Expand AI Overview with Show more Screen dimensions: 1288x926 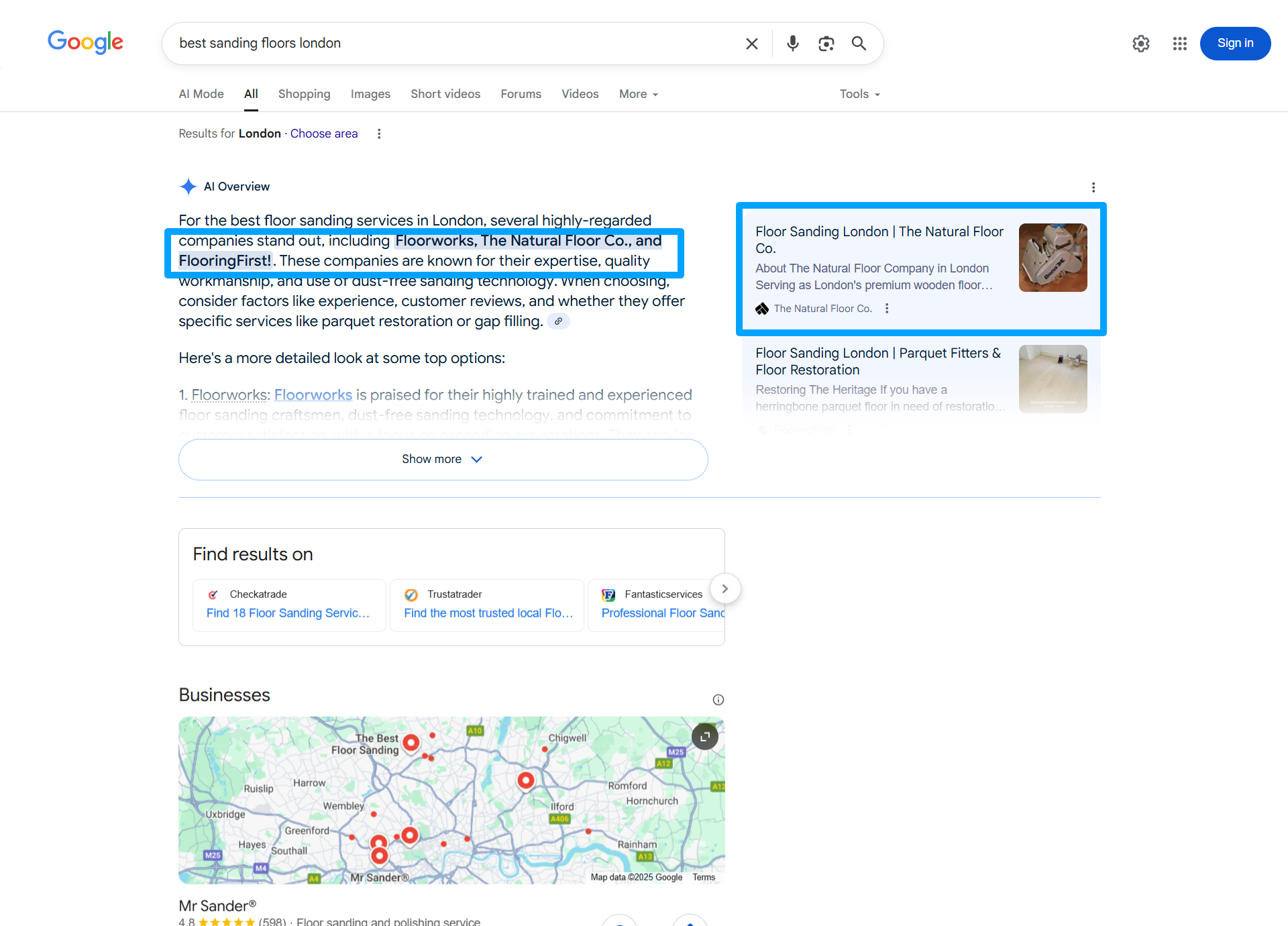tap(443, 460)
